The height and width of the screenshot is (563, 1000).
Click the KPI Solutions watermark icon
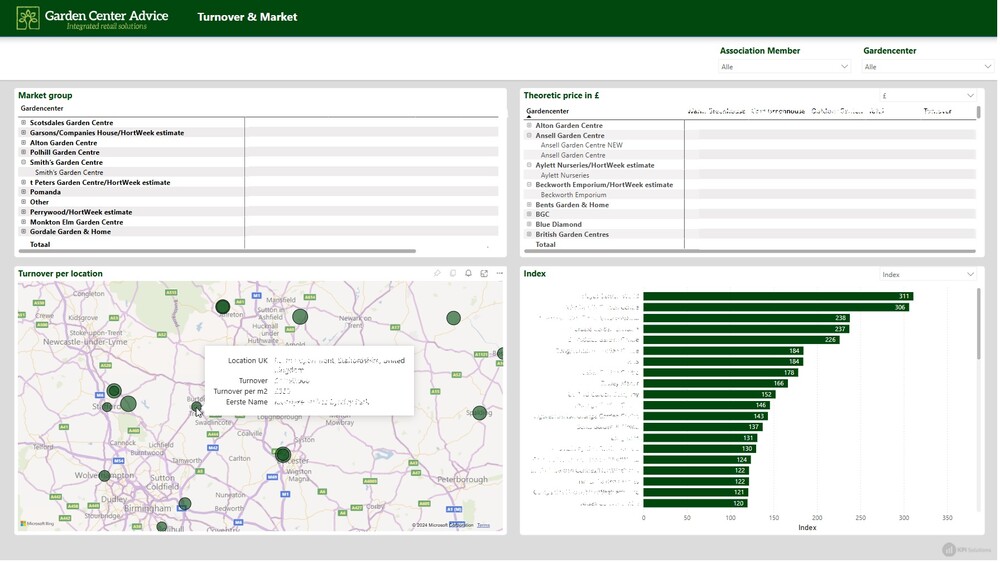[949, 549]
